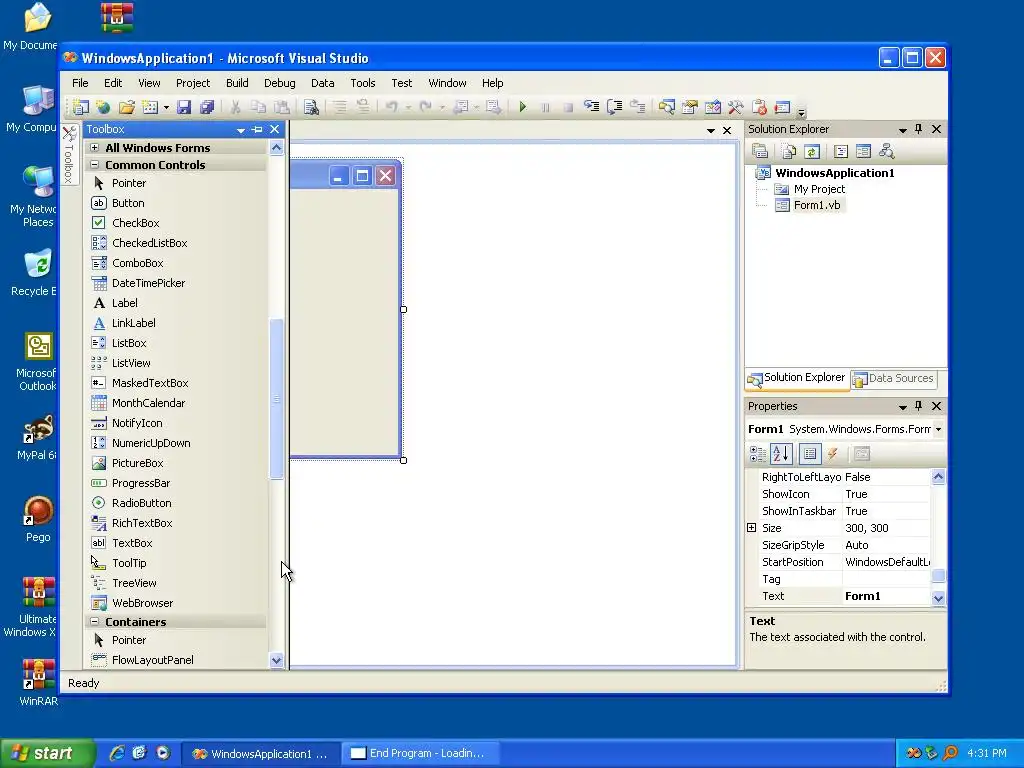Select WindowsApplication1 project node
1024x768 pixels.
tap(834, 173)
